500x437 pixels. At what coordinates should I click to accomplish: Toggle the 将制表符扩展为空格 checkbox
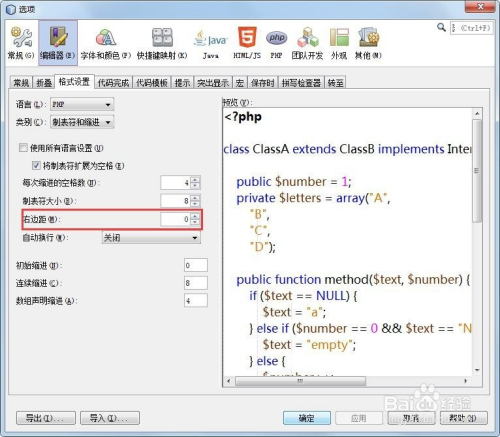36,165
